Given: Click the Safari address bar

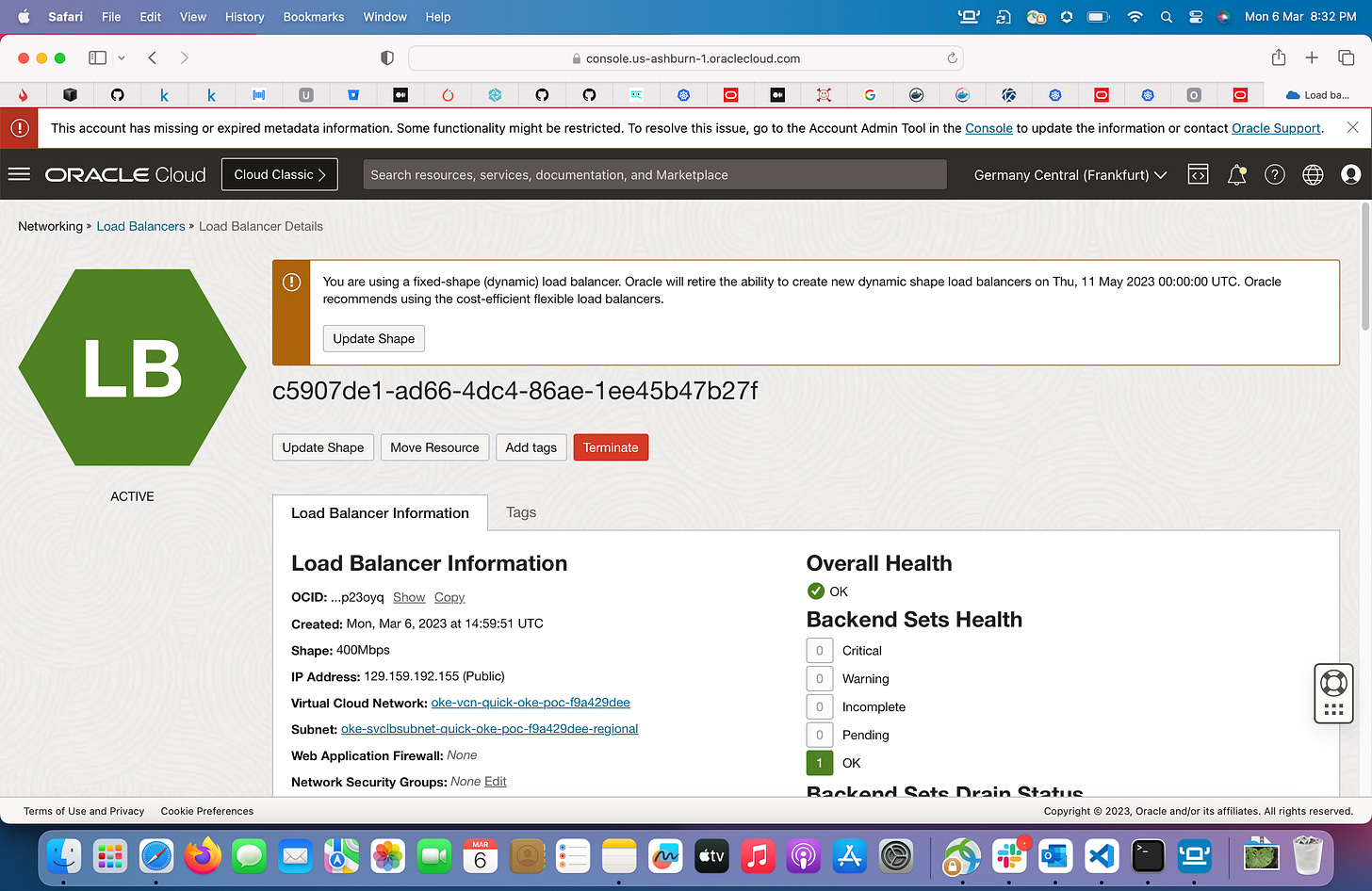Looking at the screenshot, I should [685, 57].
